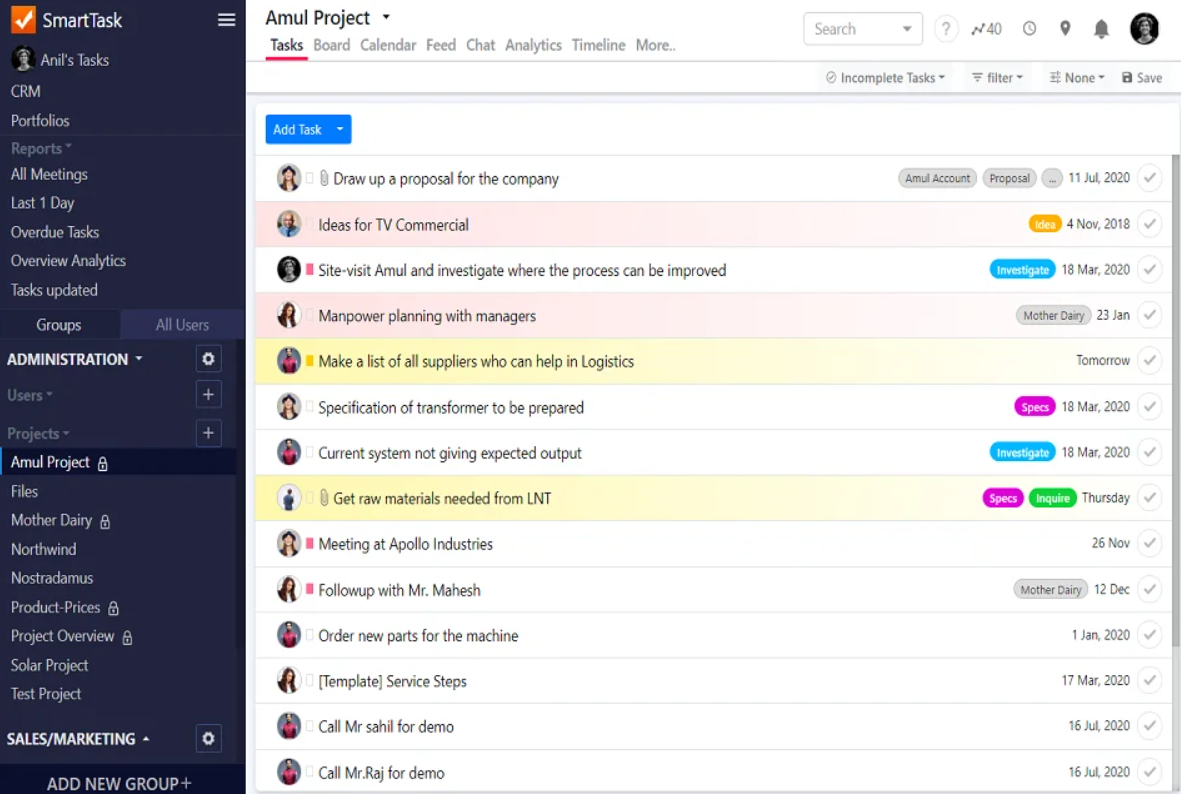This screenshot has width=1181, height=794.
Task: Open the Northwind project
Action: 44,549
